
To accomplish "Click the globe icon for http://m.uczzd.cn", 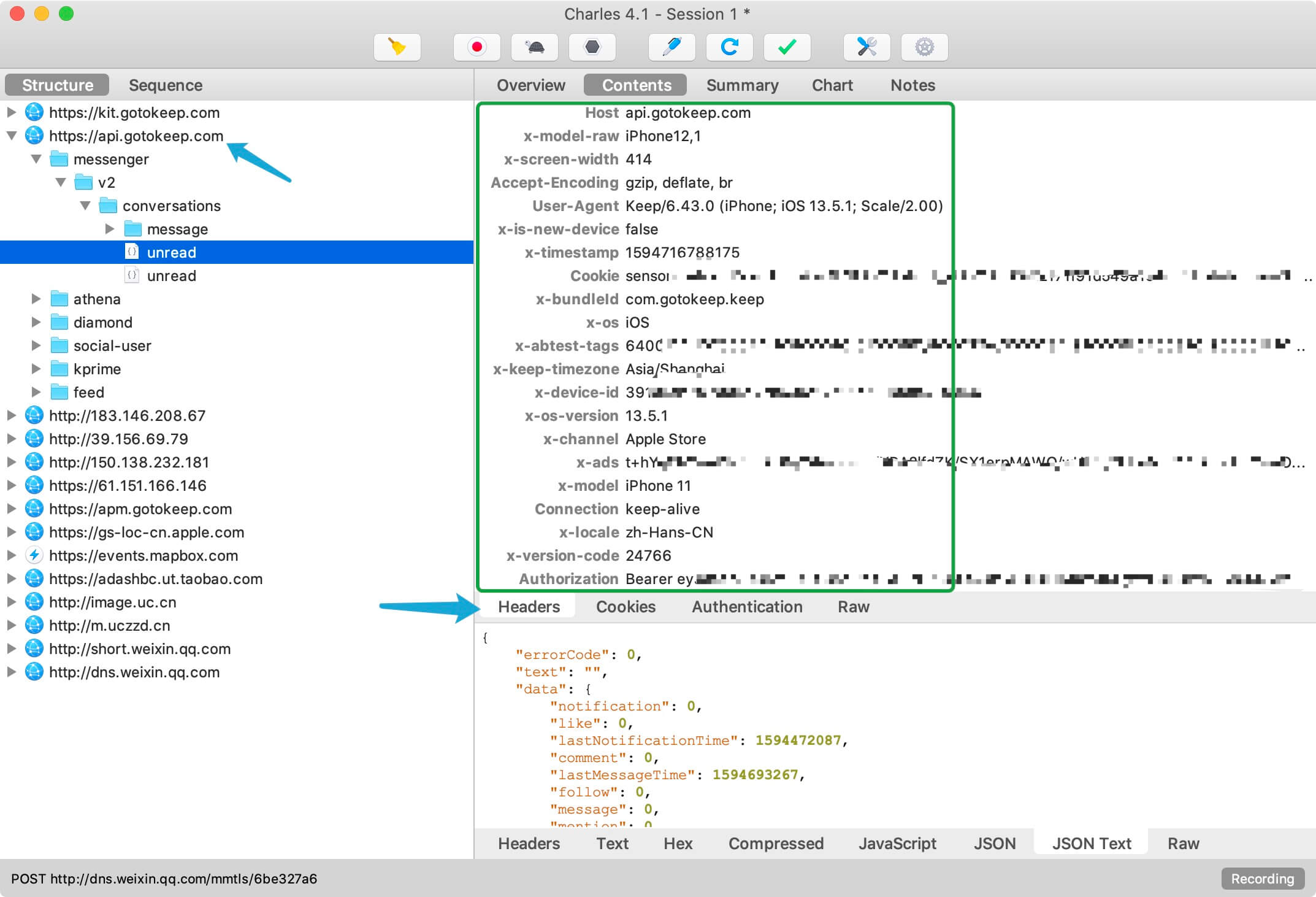I will point(34,625).
